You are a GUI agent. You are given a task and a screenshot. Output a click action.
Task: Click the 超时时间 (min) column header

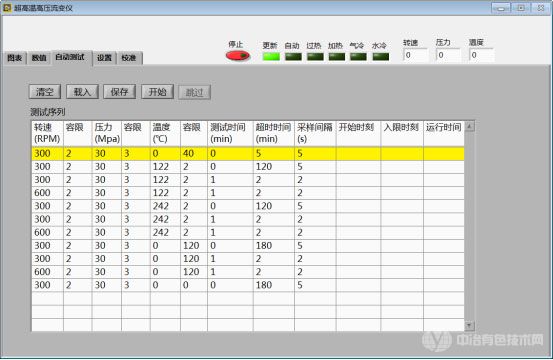(274, 133)
